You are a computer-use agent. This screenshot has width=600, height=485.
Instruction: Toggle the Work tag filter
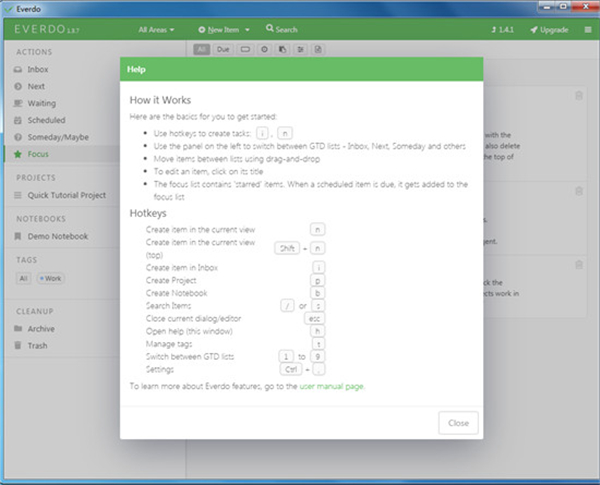coord(49,277)
